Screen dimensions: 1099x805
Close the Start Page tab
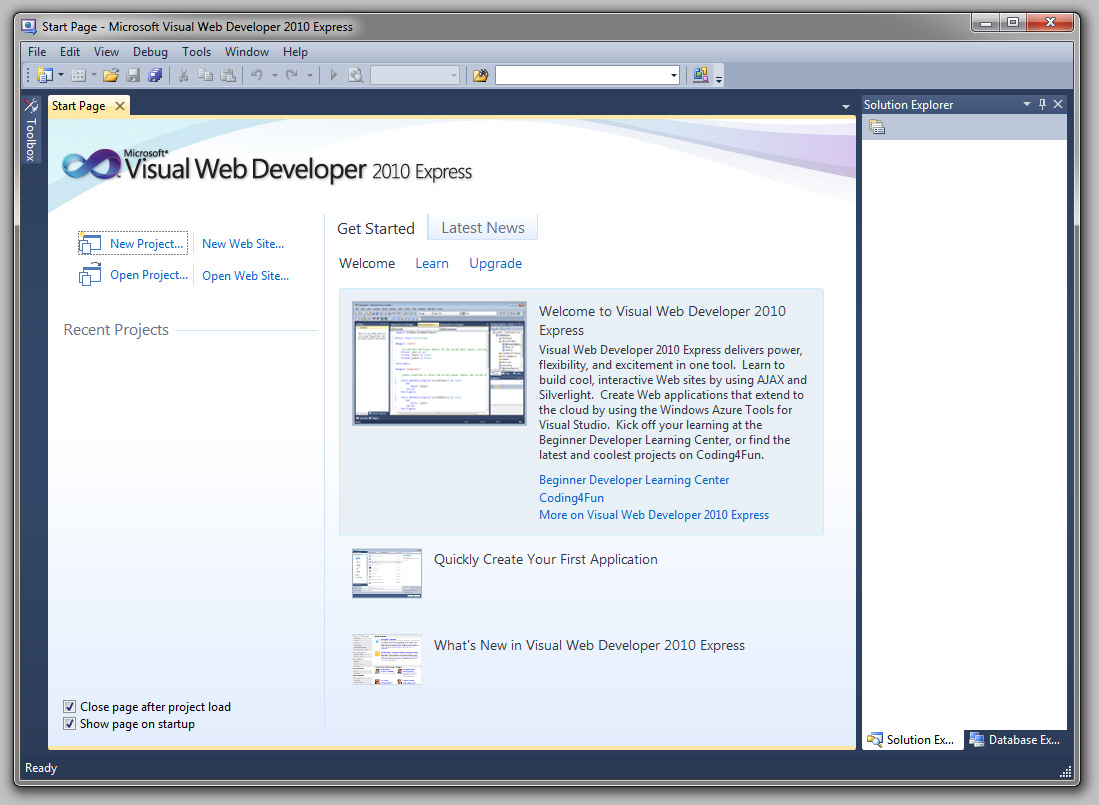(x=120, y=106)
